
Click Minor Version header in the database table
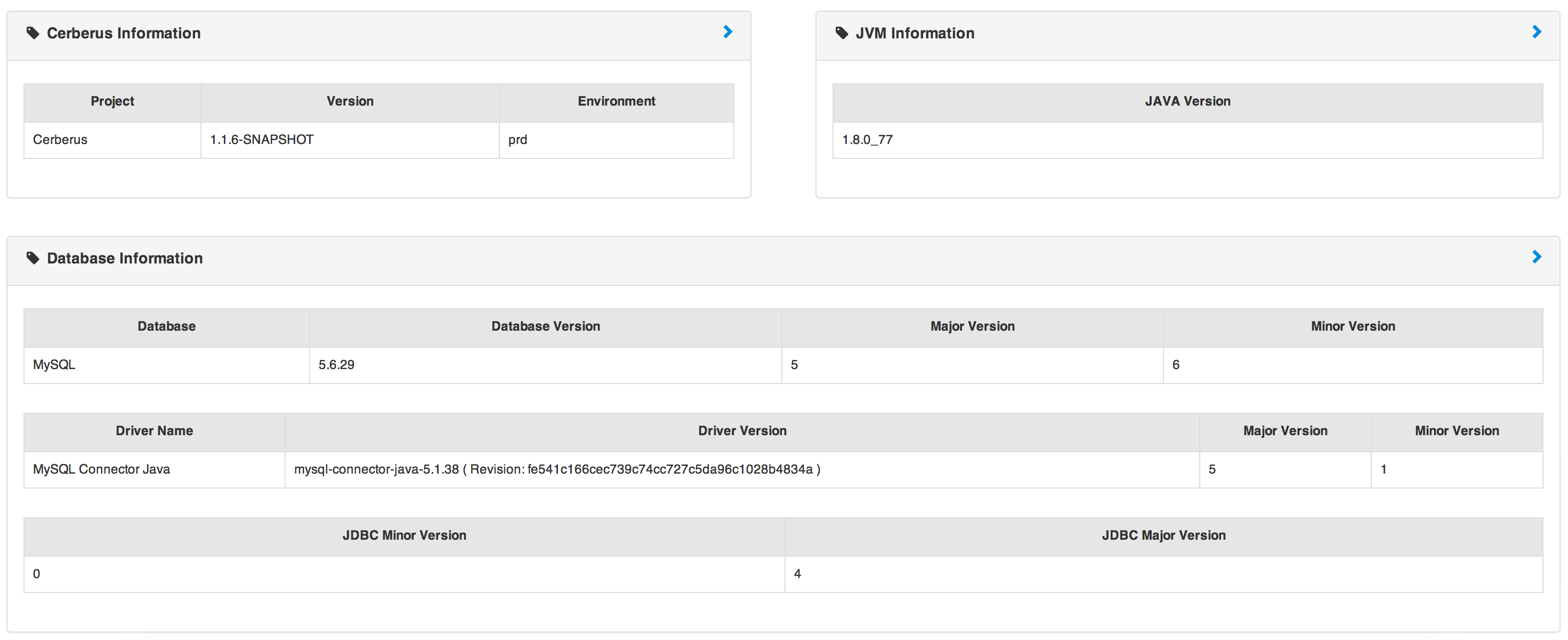(x=1353, y=327)
